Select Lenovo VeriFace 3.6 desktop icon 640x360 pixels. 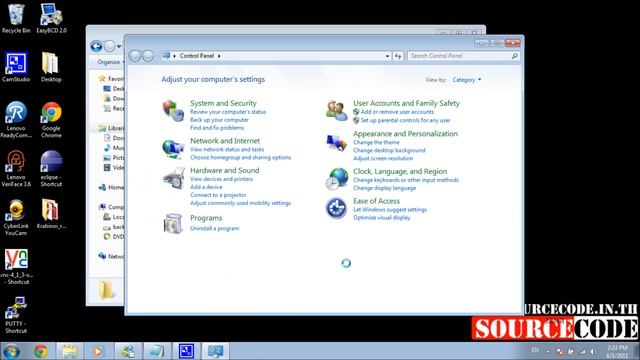pyautogui.click(x=16, y=169)
